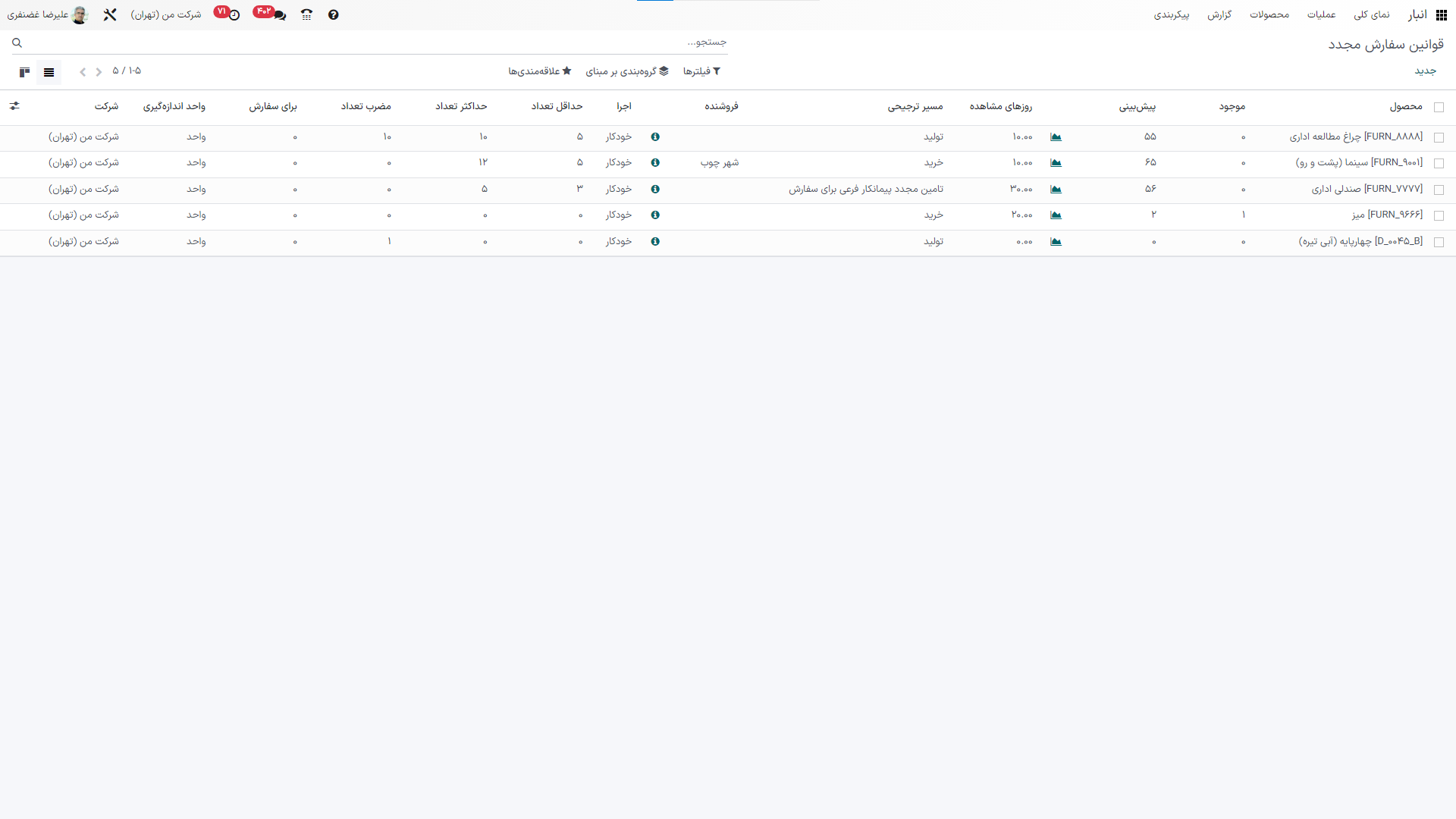The height and width of the screenshot is (819, 1456).
Task: Open the apps grid menu icon
Action: (x=1441, y=15)
